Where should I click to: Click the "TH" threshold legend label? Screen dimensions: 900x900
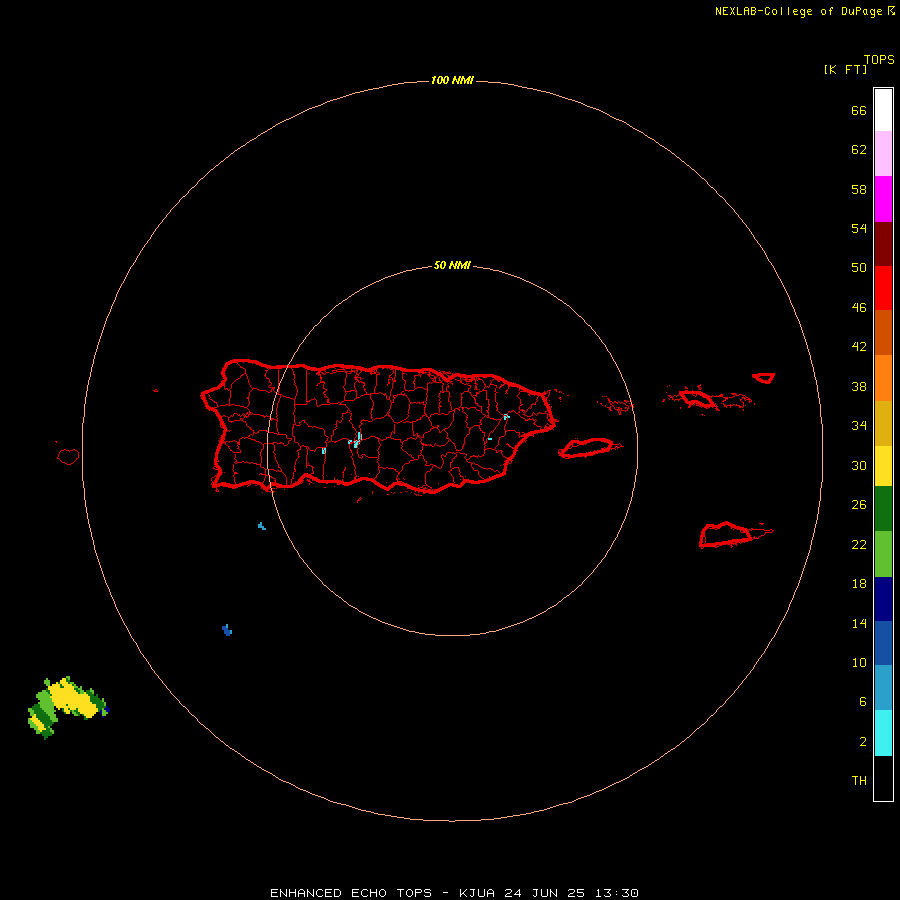pyautogui.click(x=859, y=781)
